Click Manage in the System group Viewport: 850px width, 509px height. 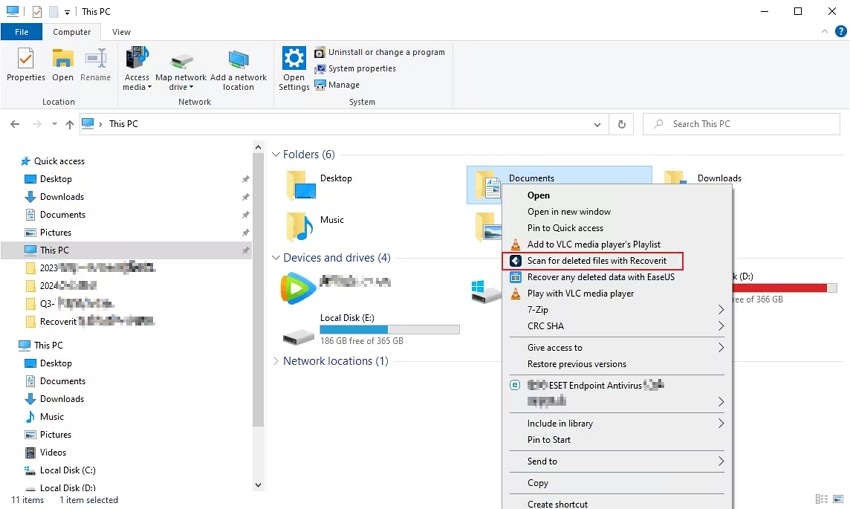click(x=337, y=85)
